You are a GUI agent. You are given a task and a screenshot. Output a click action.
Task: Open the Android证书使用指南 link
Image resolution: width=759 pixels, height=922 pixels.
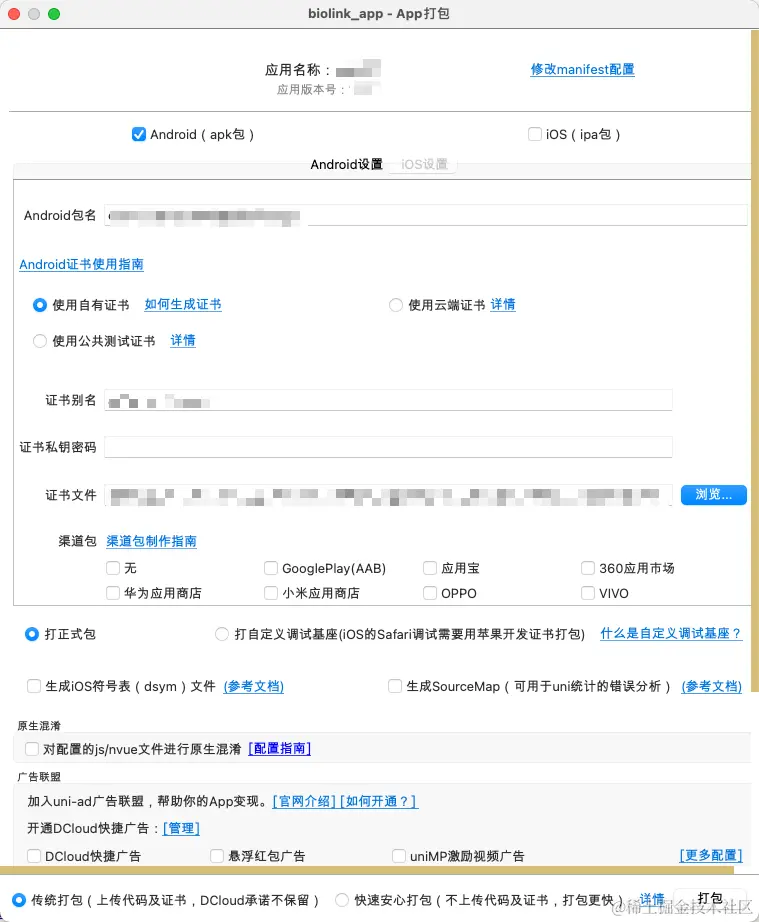(x=81, y=264)
